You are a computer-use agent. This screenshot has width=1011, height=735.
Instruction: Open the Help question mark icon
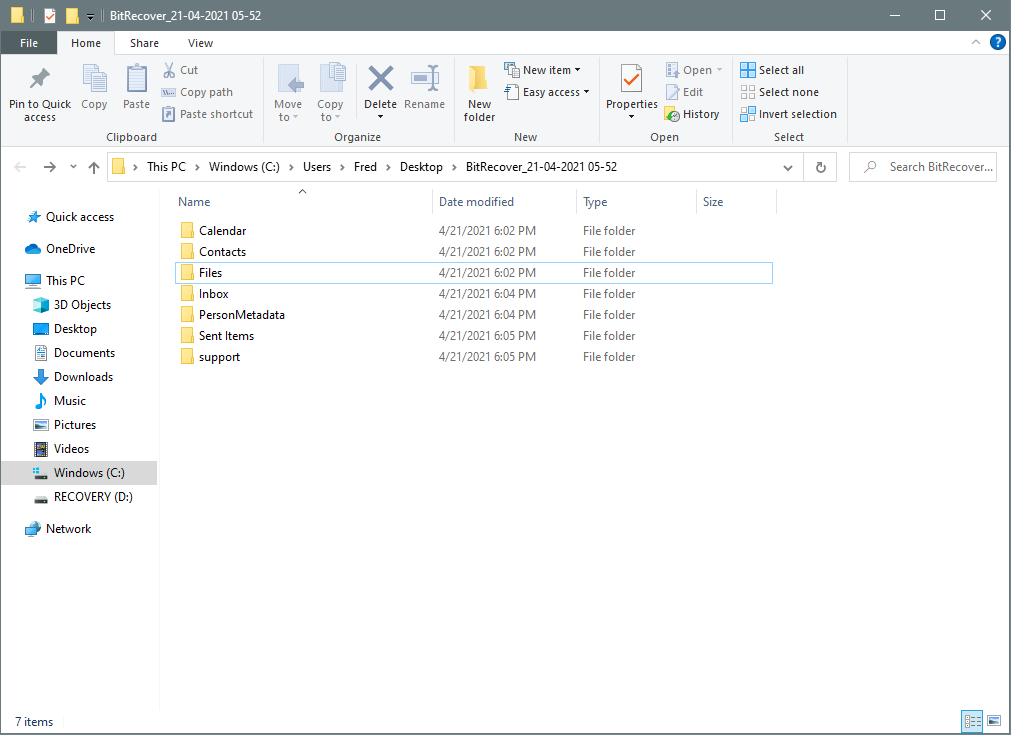point(997,43)
